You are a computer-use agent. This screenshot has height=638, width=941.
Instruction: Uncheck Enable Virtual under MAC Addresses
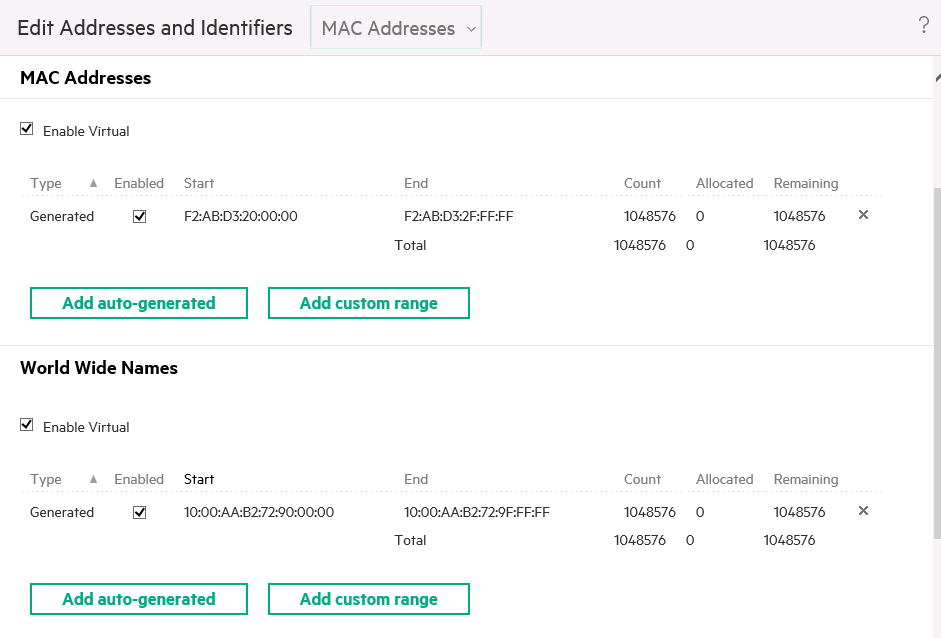point(26,129)
